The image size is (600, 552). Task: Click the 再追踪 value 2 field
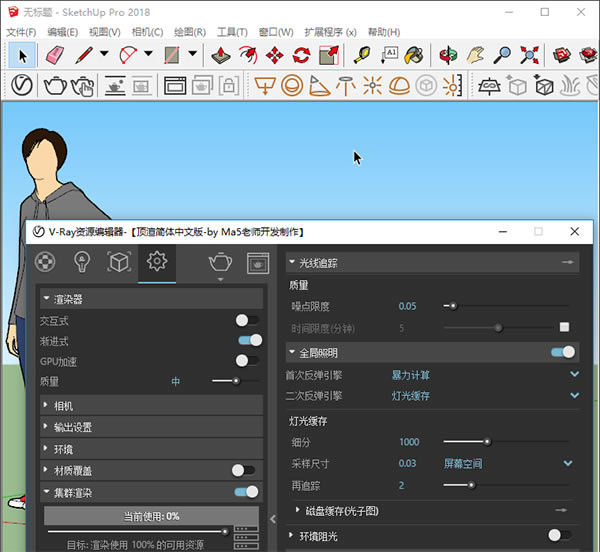[401, 485]
